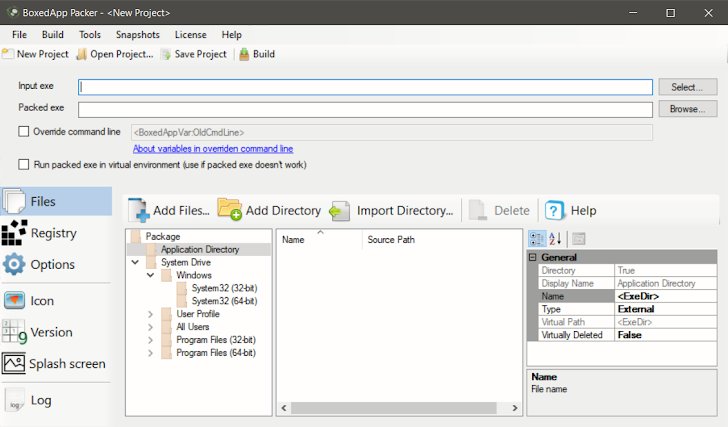Collapse the General property category

coord(533,257)
